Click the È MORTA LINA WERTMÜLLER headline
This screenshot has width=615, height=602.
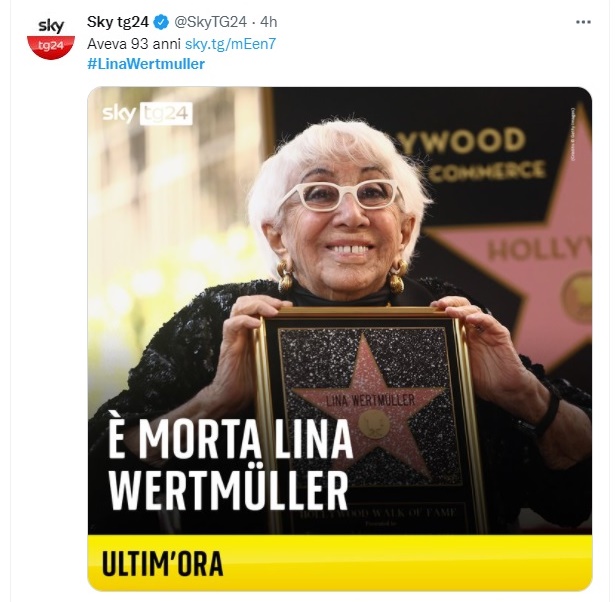tap(231, 465)
